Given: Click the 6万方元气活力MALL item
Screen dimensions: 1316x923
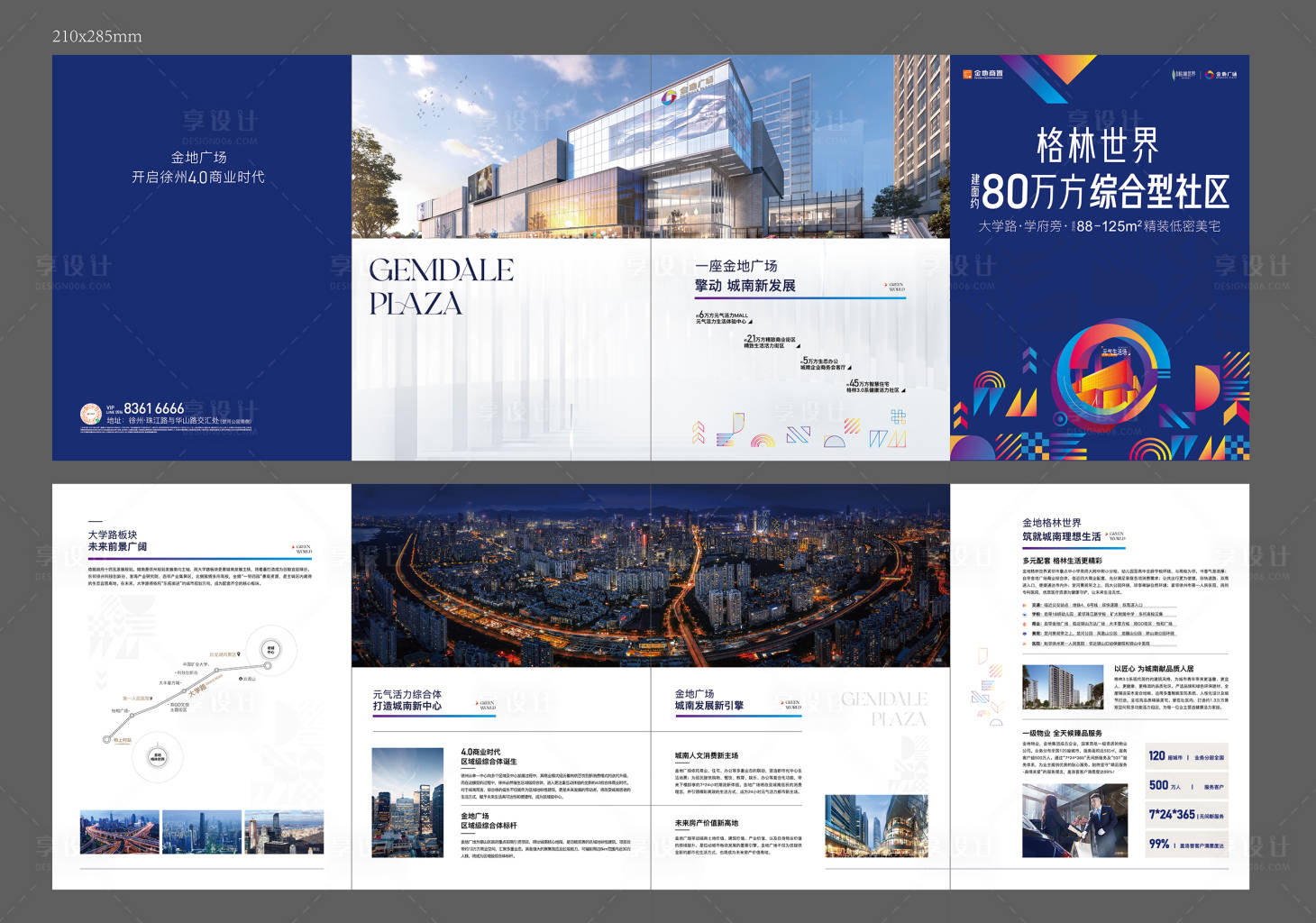Looking at the screenshot, I should [723, 318].
